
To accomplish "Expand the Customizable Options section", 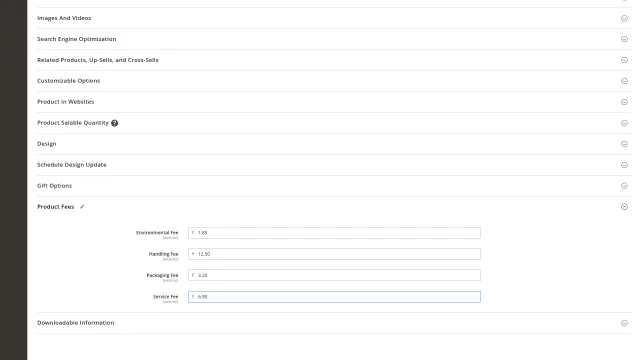I will click(x=624, y=81).
